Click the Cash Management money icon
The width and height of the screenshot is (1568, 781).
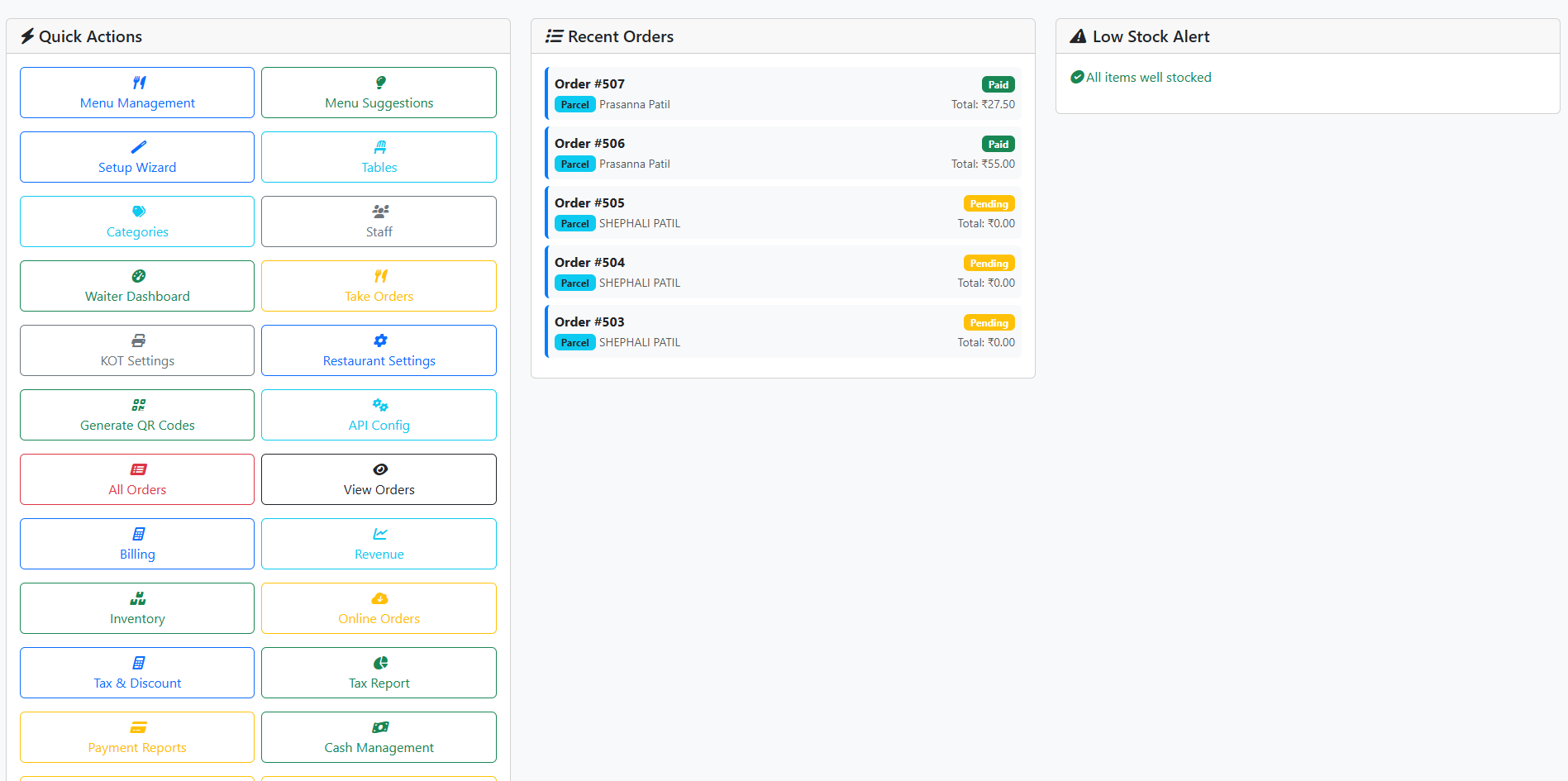click(379, 726)
